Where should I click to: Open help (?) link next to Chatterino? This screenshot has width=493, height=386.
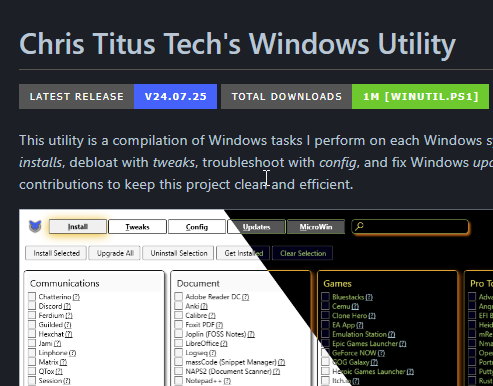(76, 297)
